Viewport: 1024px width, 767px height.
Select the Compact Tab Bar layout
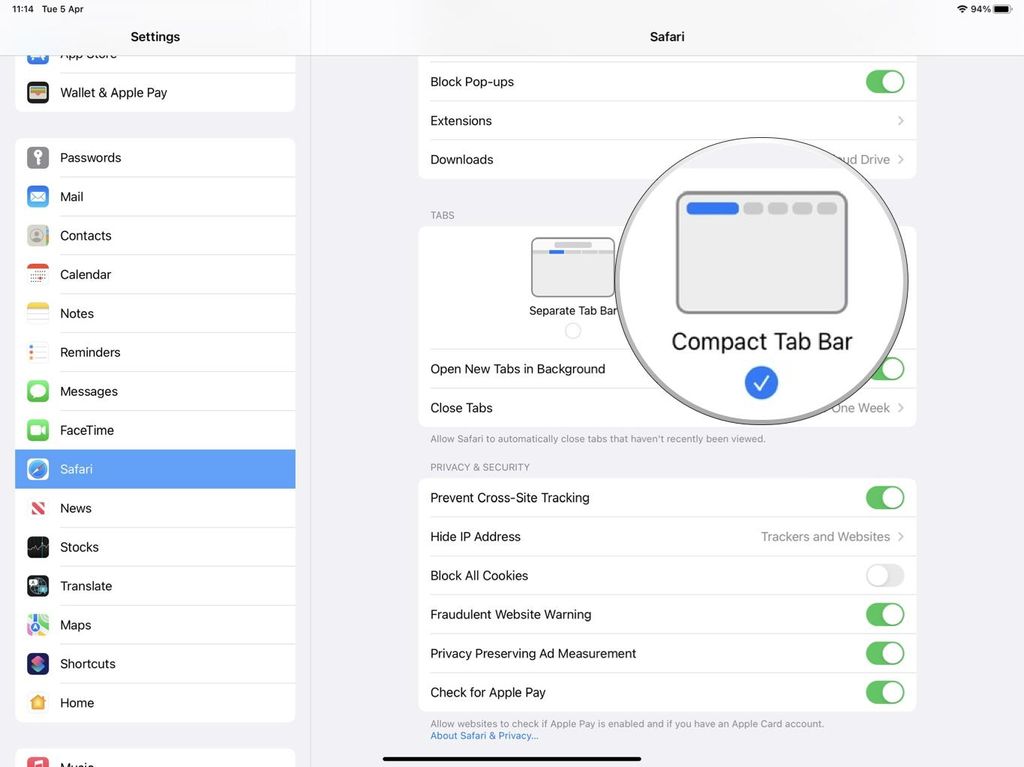[x=761, y=382]
